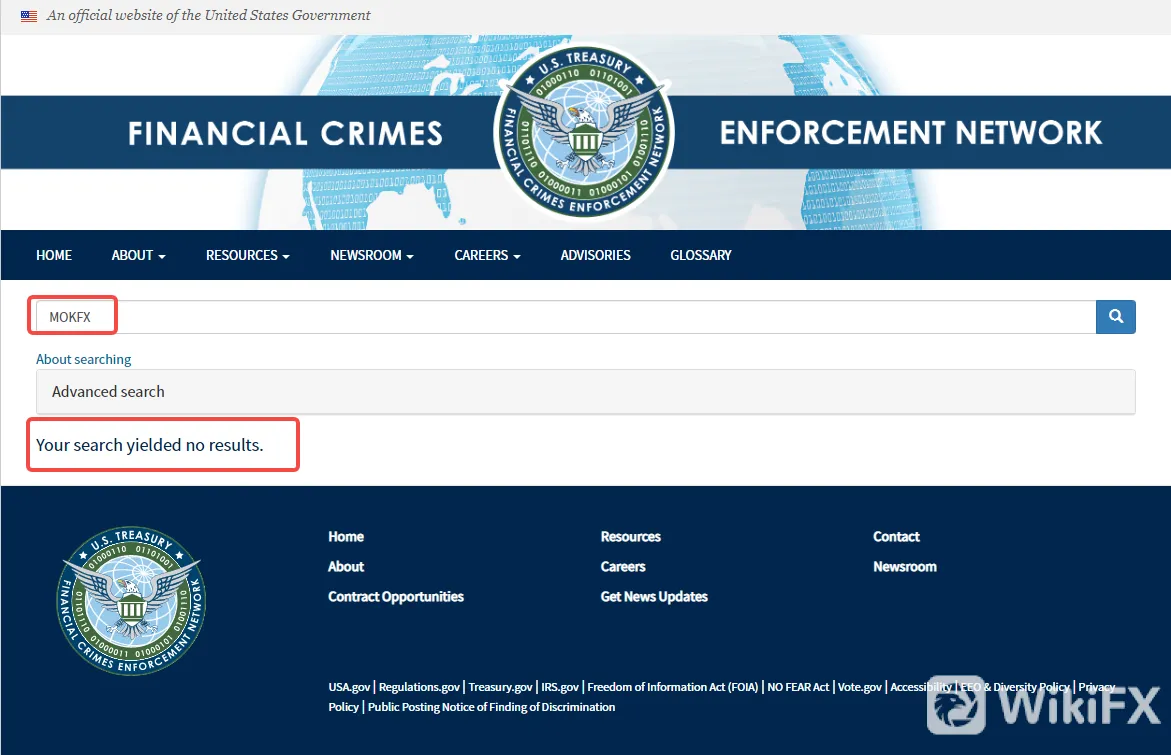Screen dimensions: 1171x755
Task: Expand the NEWSROOM dropdown menu
Action: [371, 255]
